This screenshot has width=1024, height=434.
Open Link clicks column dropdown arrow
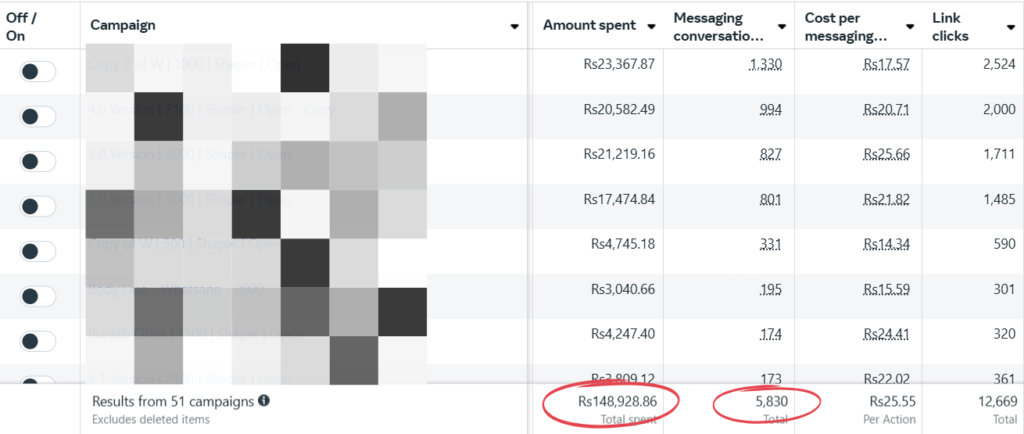[1010, 27]
